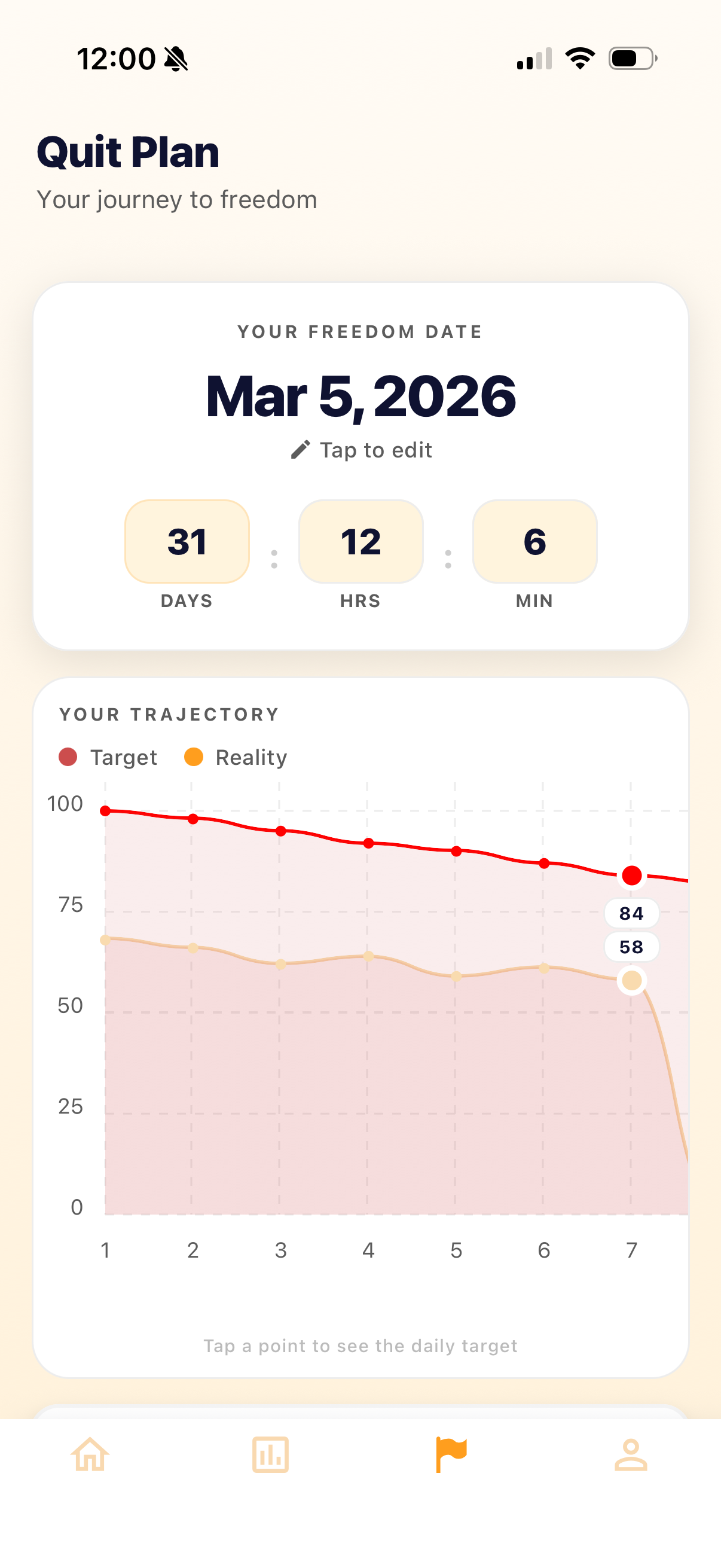Select the flag Quit Plan tab
Screen dimensions: 721x1568
coord(451,1455)
